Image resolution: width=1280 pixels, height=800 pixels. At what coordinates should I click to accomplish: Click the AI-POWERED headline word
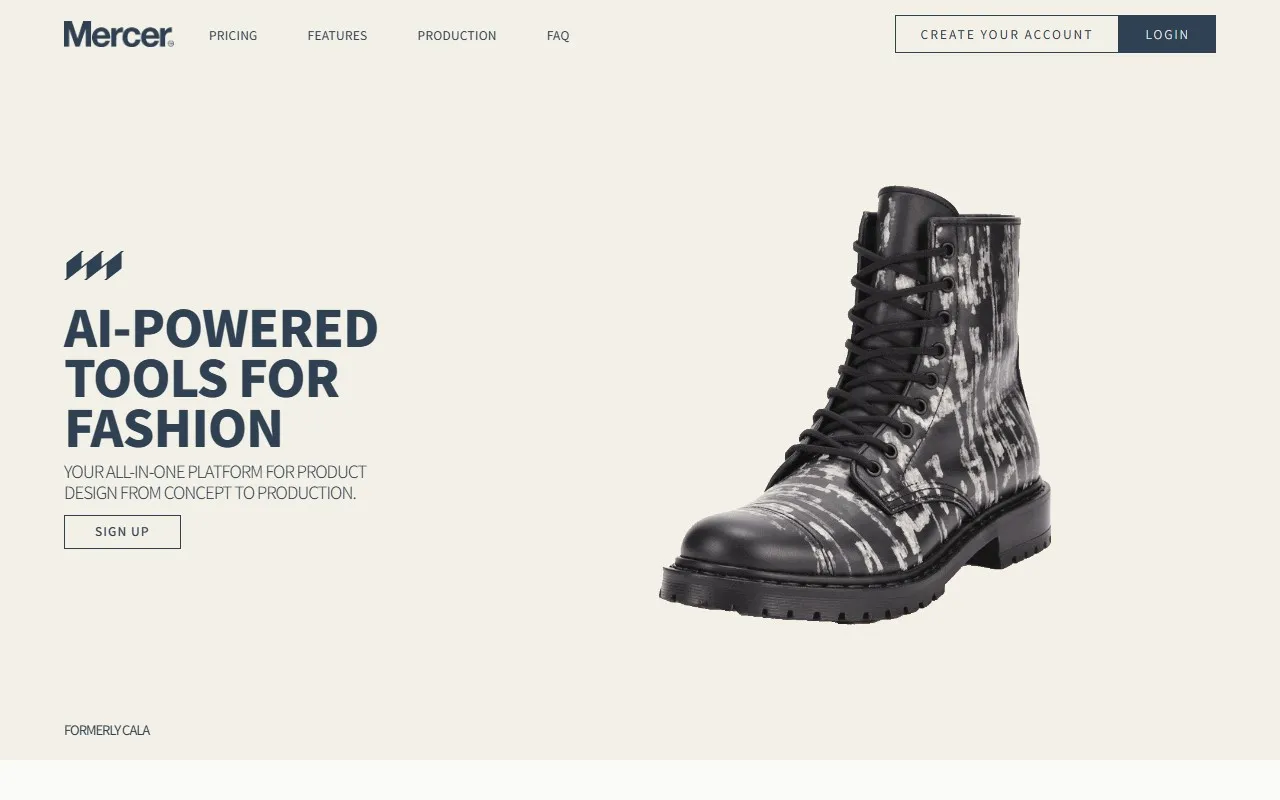point(221,329)
